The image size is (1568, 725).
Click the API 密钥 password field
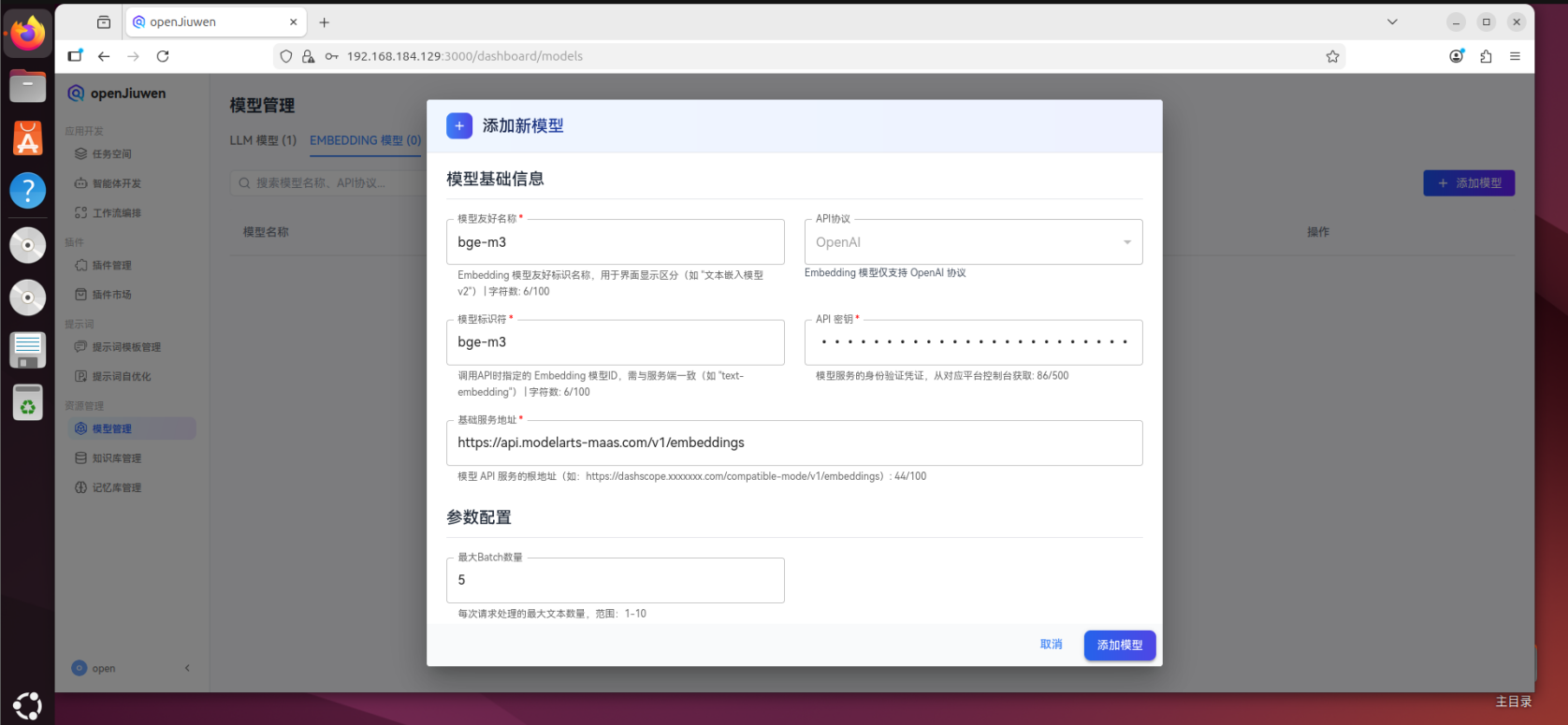coord(973,342)
